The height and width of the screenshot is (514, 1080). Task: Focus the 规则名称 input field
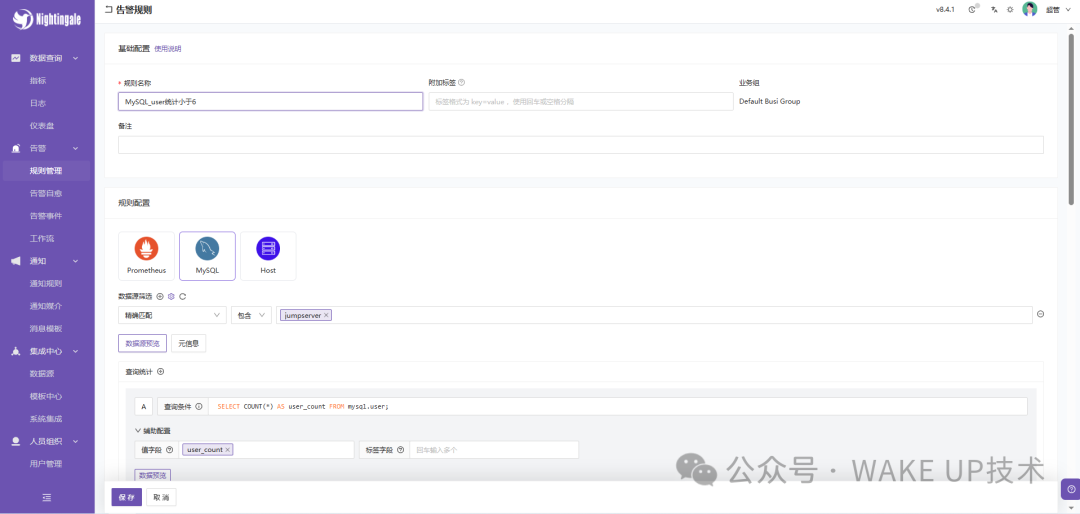tap(271, 102)
